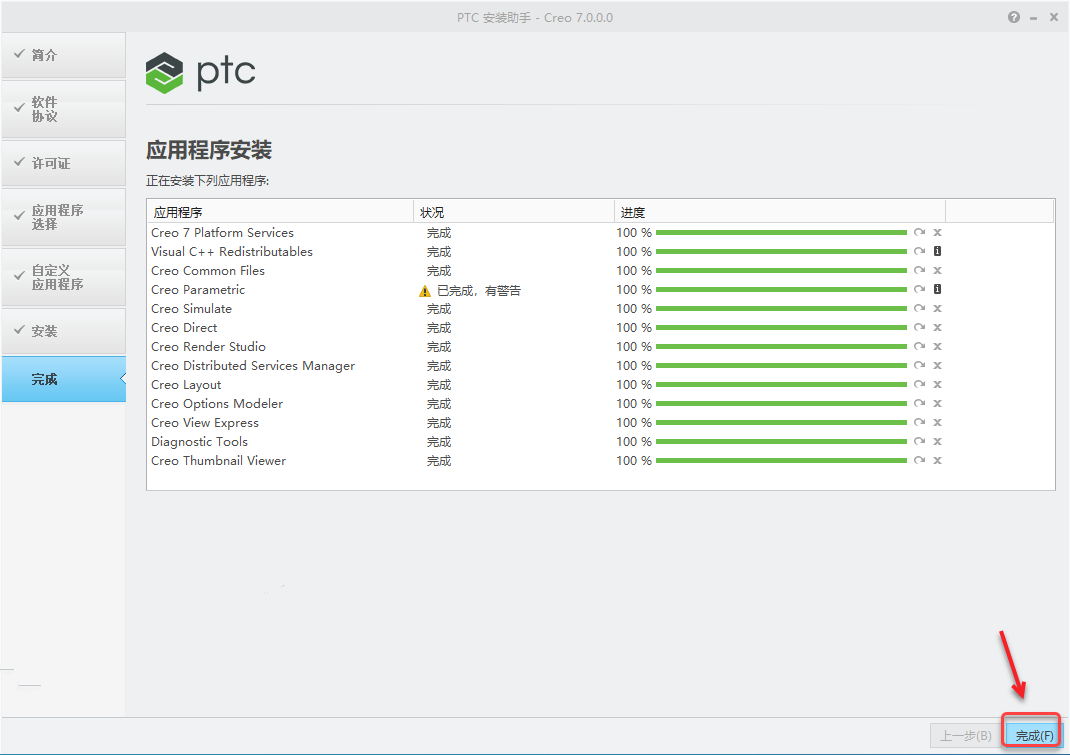Open info icon for Visual C++ Redistributables

click(938, 251)
